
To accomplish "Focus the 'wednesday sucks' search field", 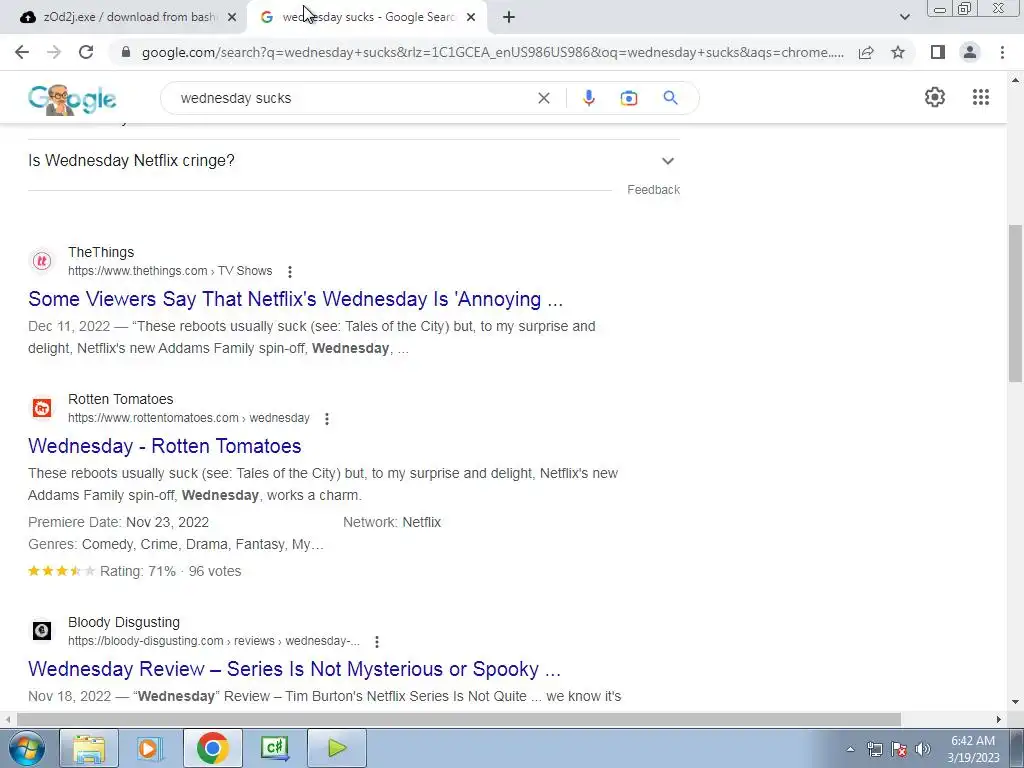I will 353,98.
